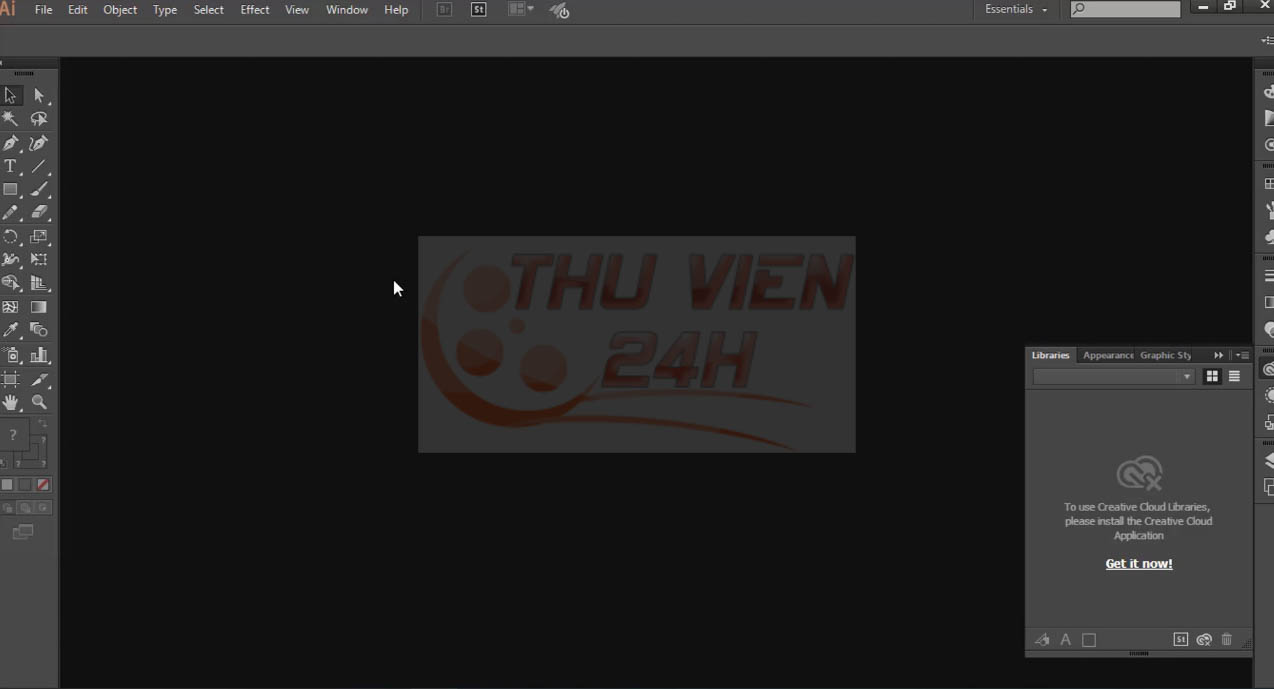Choose the Scale tool
Viewport: 1274px width, 689px height.
pyautogui.click(x=39, y=237)
